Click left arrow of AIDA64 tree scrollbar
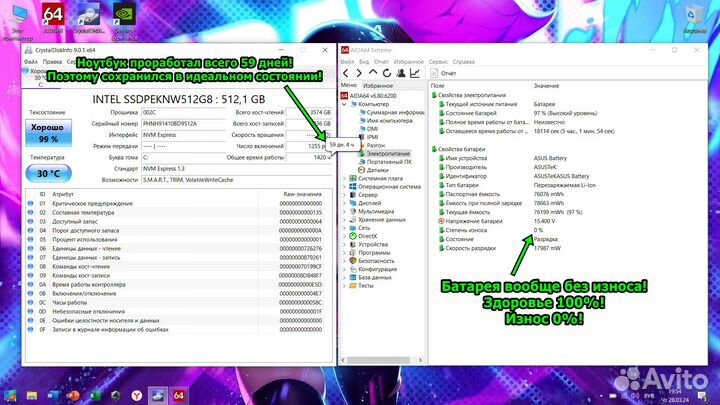Image resolution: width=720 pixels, height=405 pixels. pos(343,360)
